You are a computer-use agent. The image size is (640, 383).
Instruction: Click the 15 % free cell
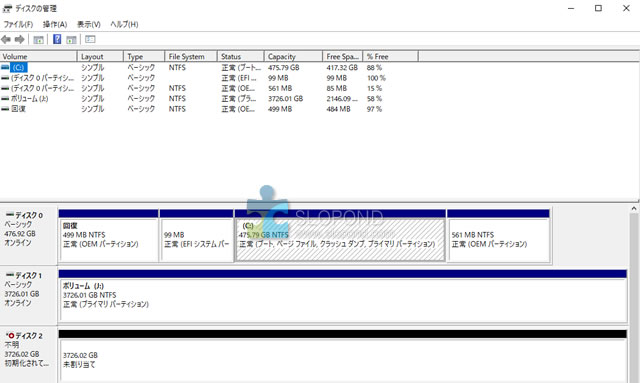pos(374,88)
